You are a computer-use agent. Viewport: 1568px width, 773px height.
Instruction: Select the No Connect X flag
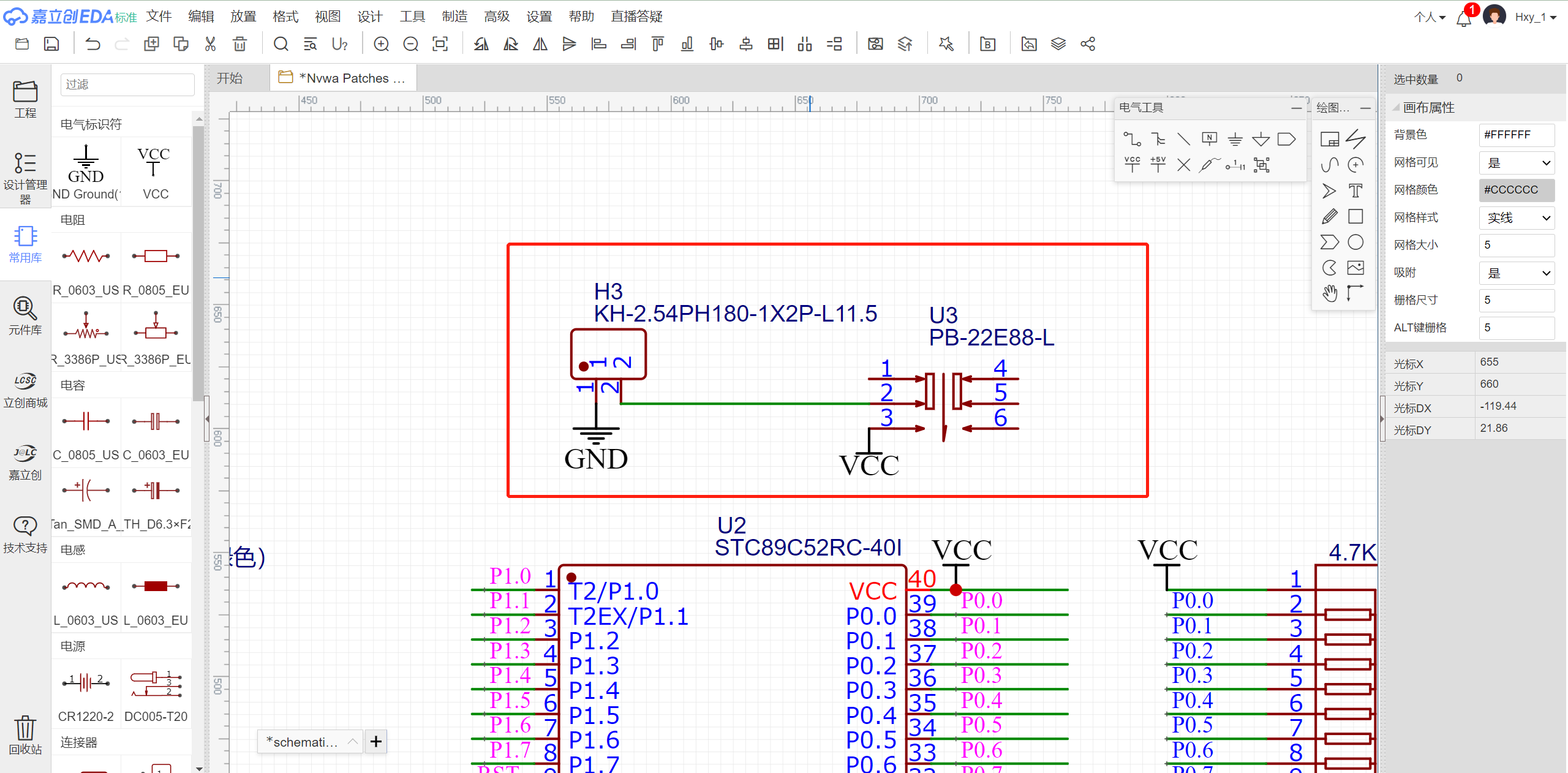tap(1183, 165)
